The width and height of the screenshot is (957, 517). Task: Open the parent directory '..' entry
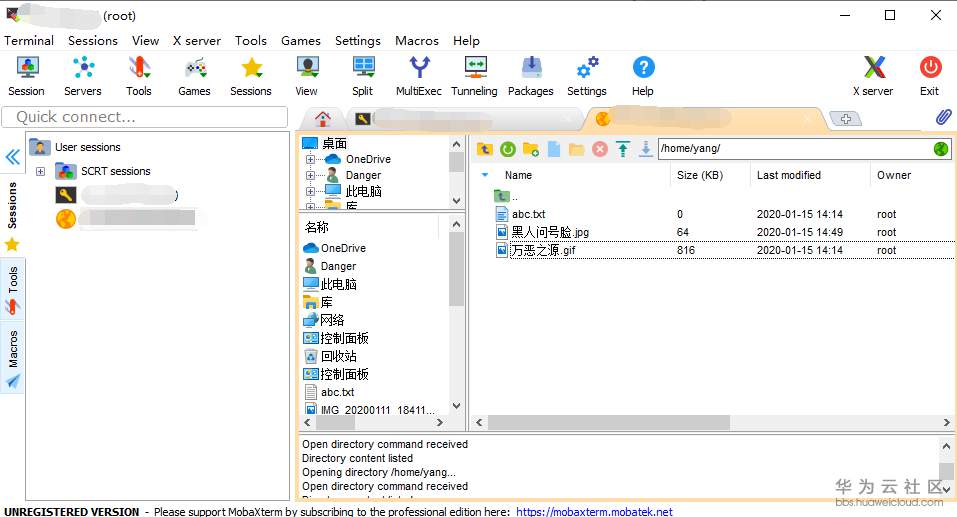pos(507,197)
